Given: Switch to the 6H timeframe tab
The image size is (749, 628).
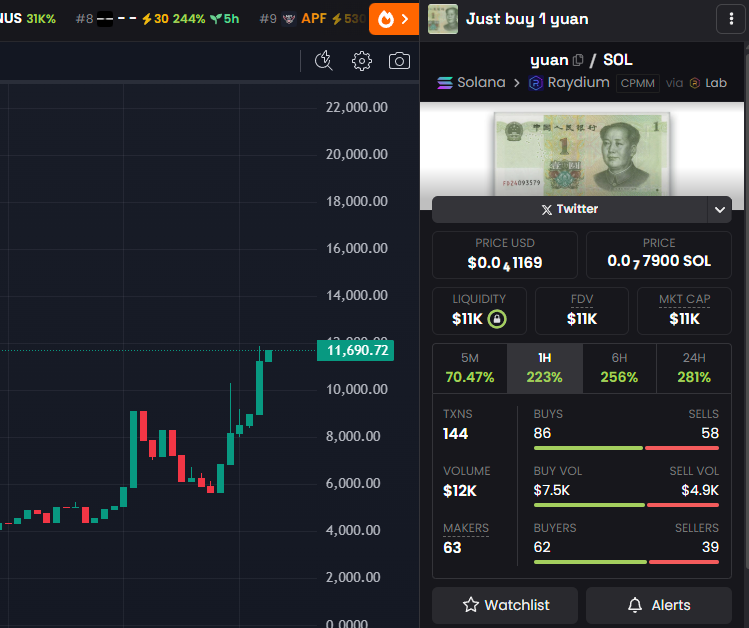Looking at the screenshot, I should coord(619,368).
